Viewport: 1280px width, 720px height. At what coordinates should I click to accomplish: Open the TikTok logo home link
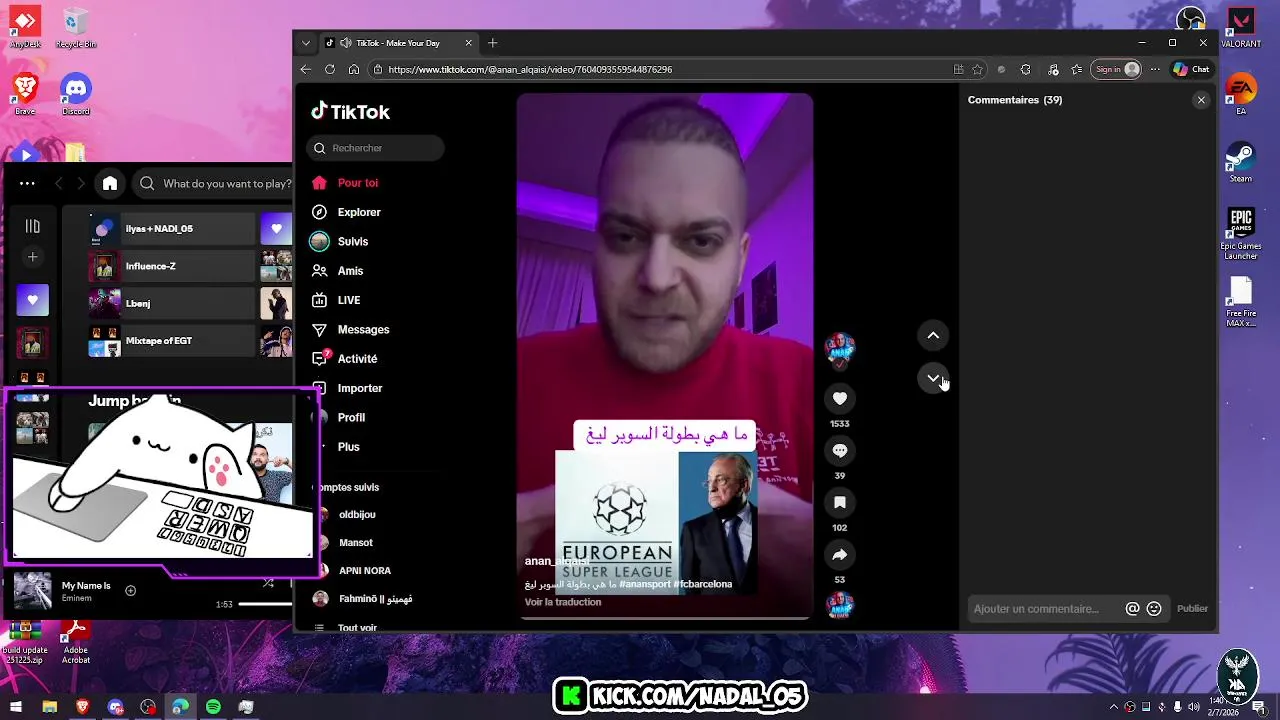(350, 111)
